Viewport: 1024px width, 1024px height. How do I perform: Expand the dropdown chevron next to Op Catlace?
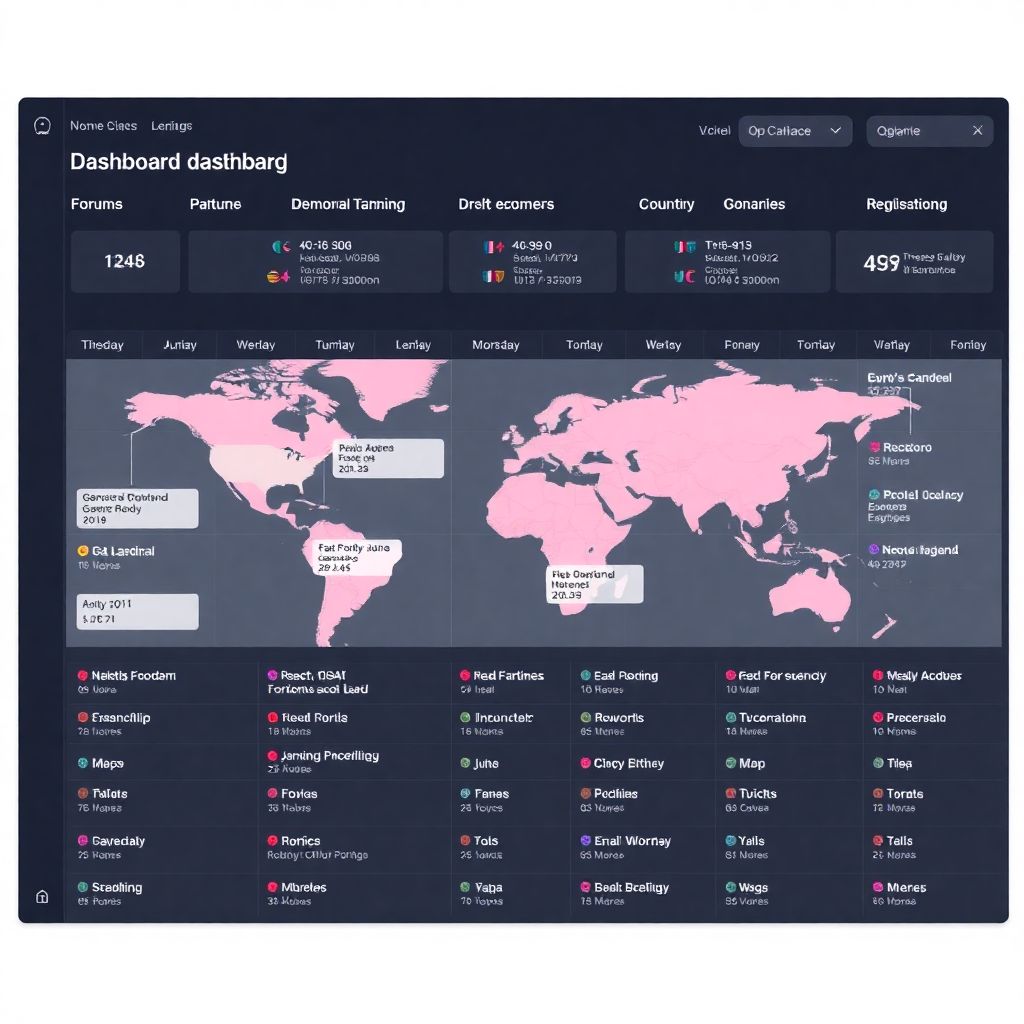(835, 131)
